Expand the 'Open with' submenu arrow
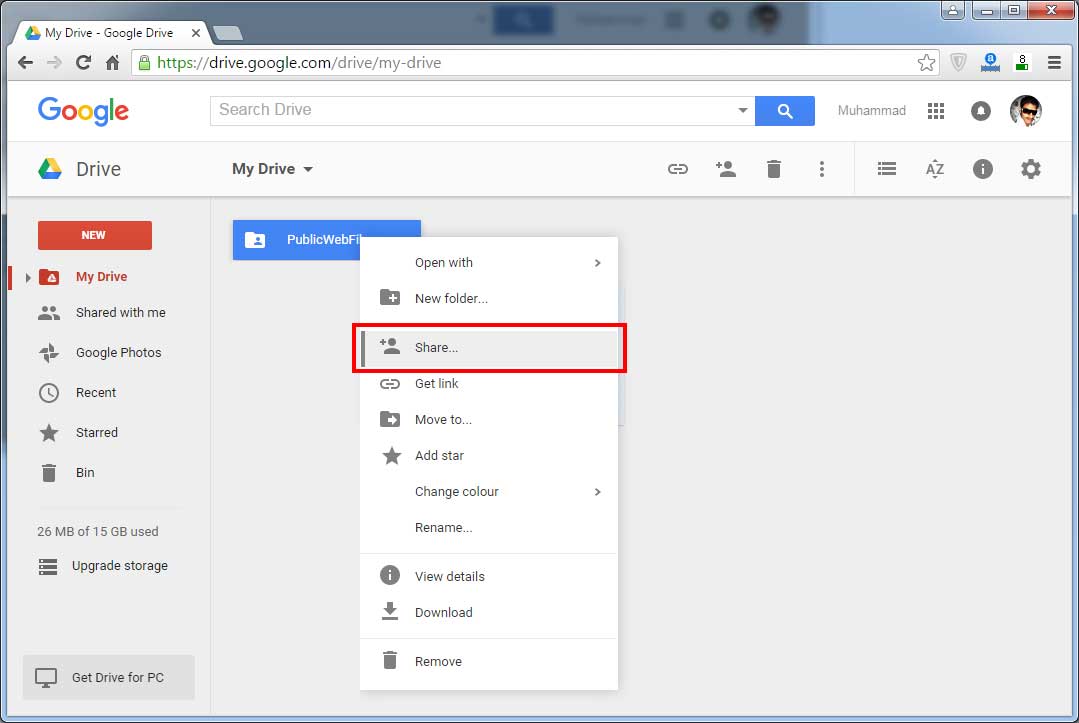Viewport: 1079px width, 723px height. click(x=597, y=263)
